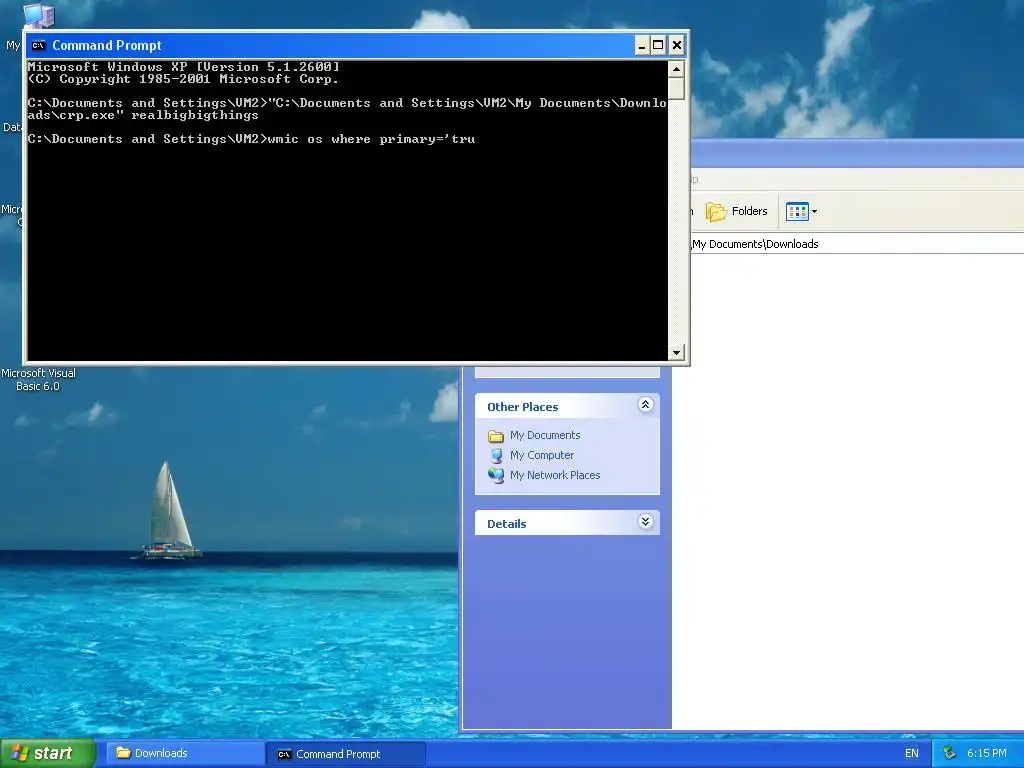Click the Explorer address bar path field
This screenshot has width=1024, height=768.
pyautogui.click(x=857, y=244)
